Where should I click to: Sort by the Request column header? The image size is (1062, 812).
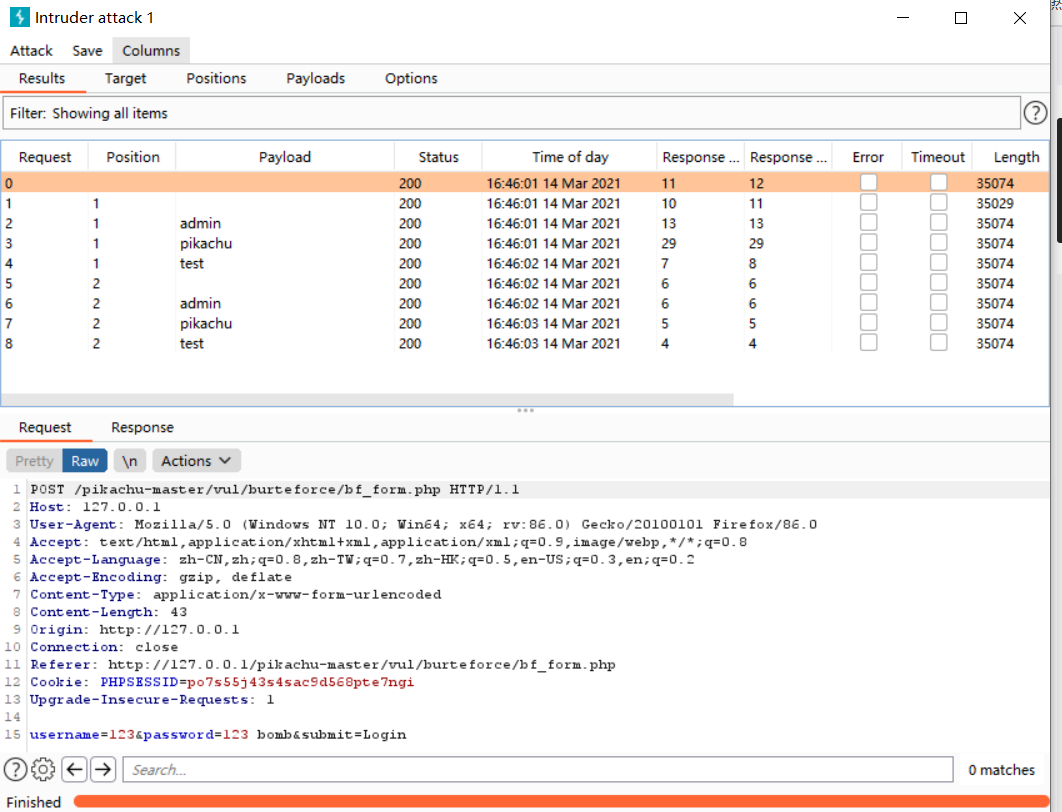(45, 157)
